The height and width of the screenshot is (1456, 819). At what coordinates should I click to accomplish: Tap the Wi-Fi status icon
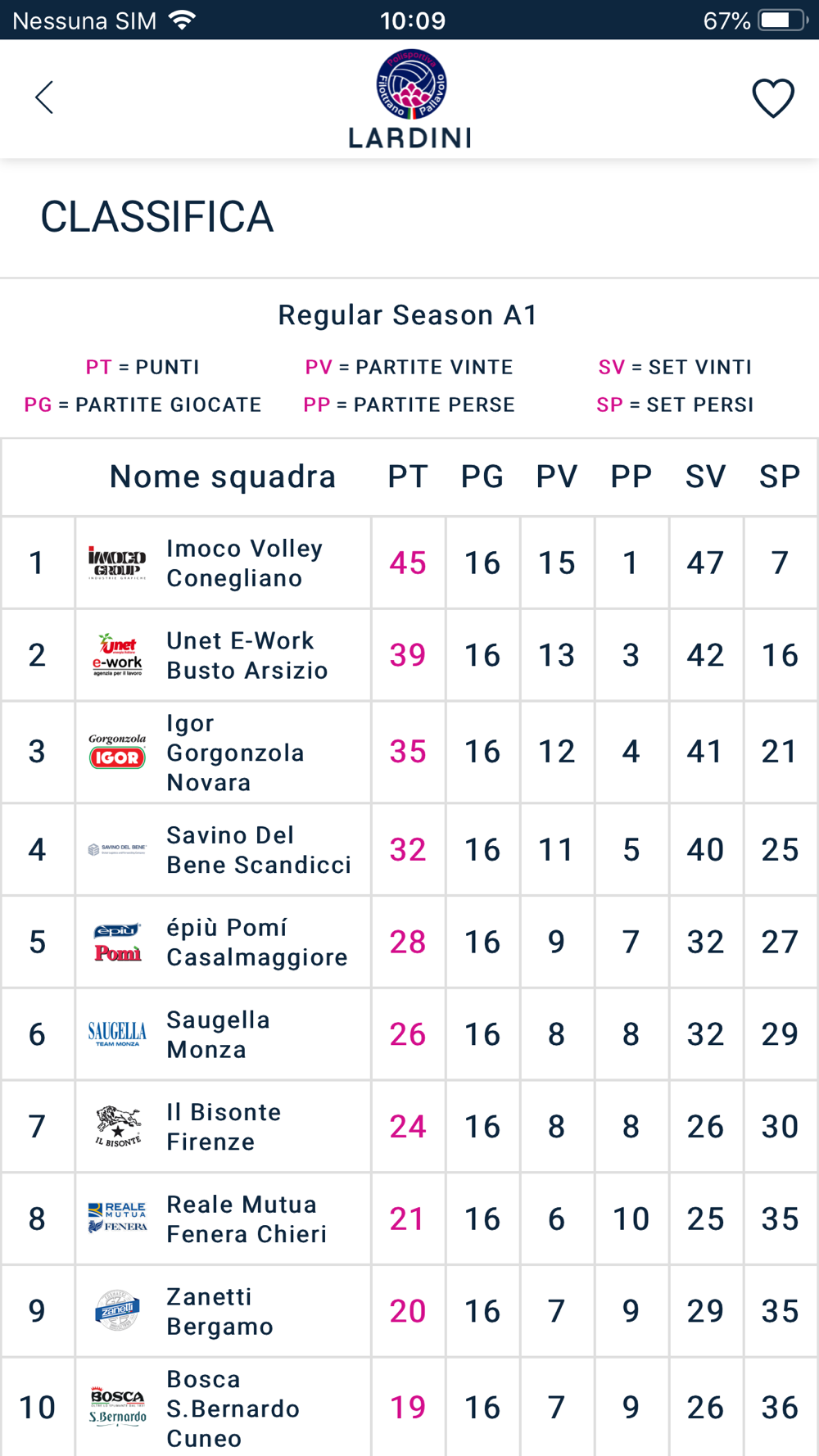click(x=182, y=20)
